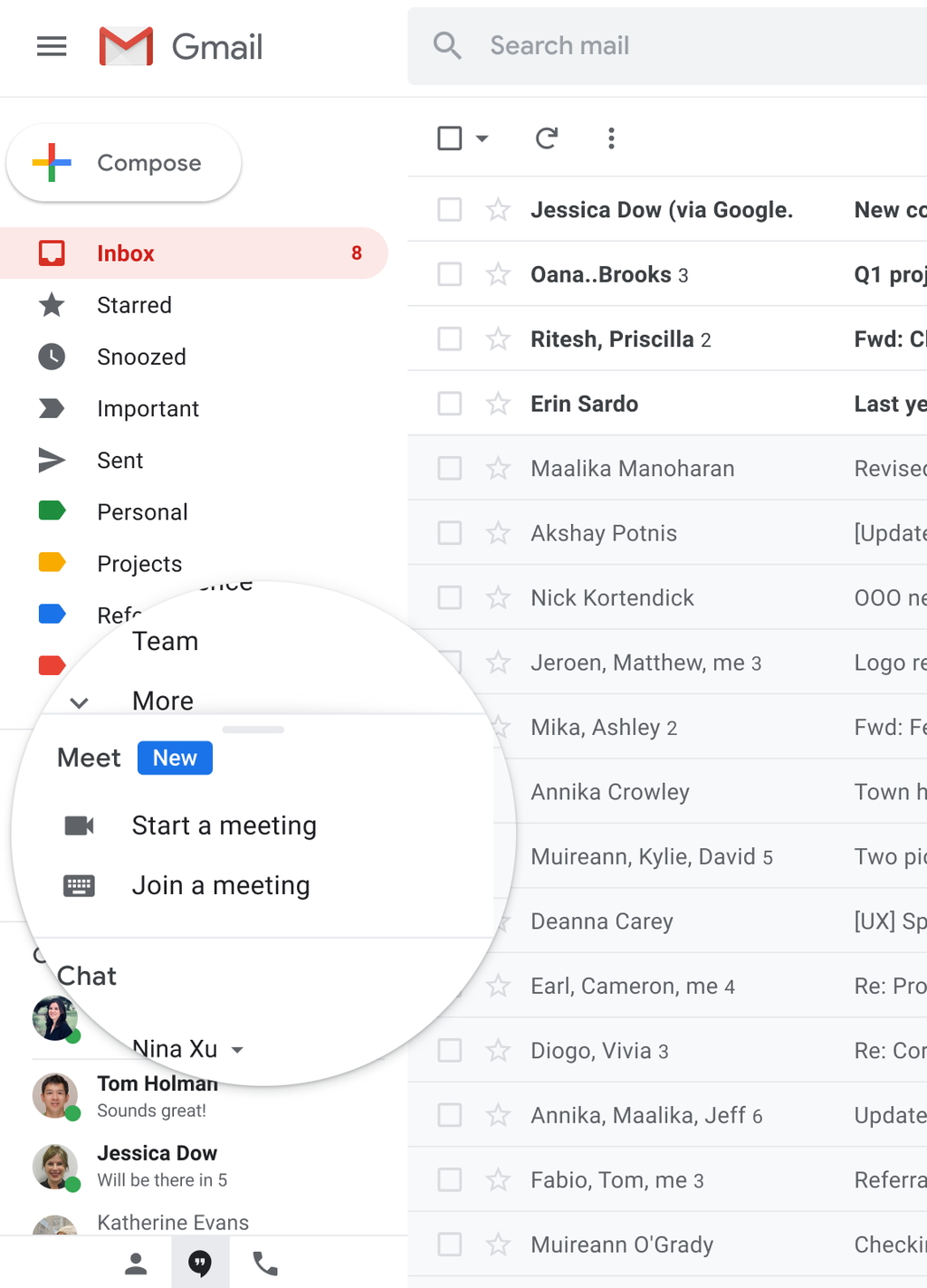Select the Compose button

coord(123,163)
